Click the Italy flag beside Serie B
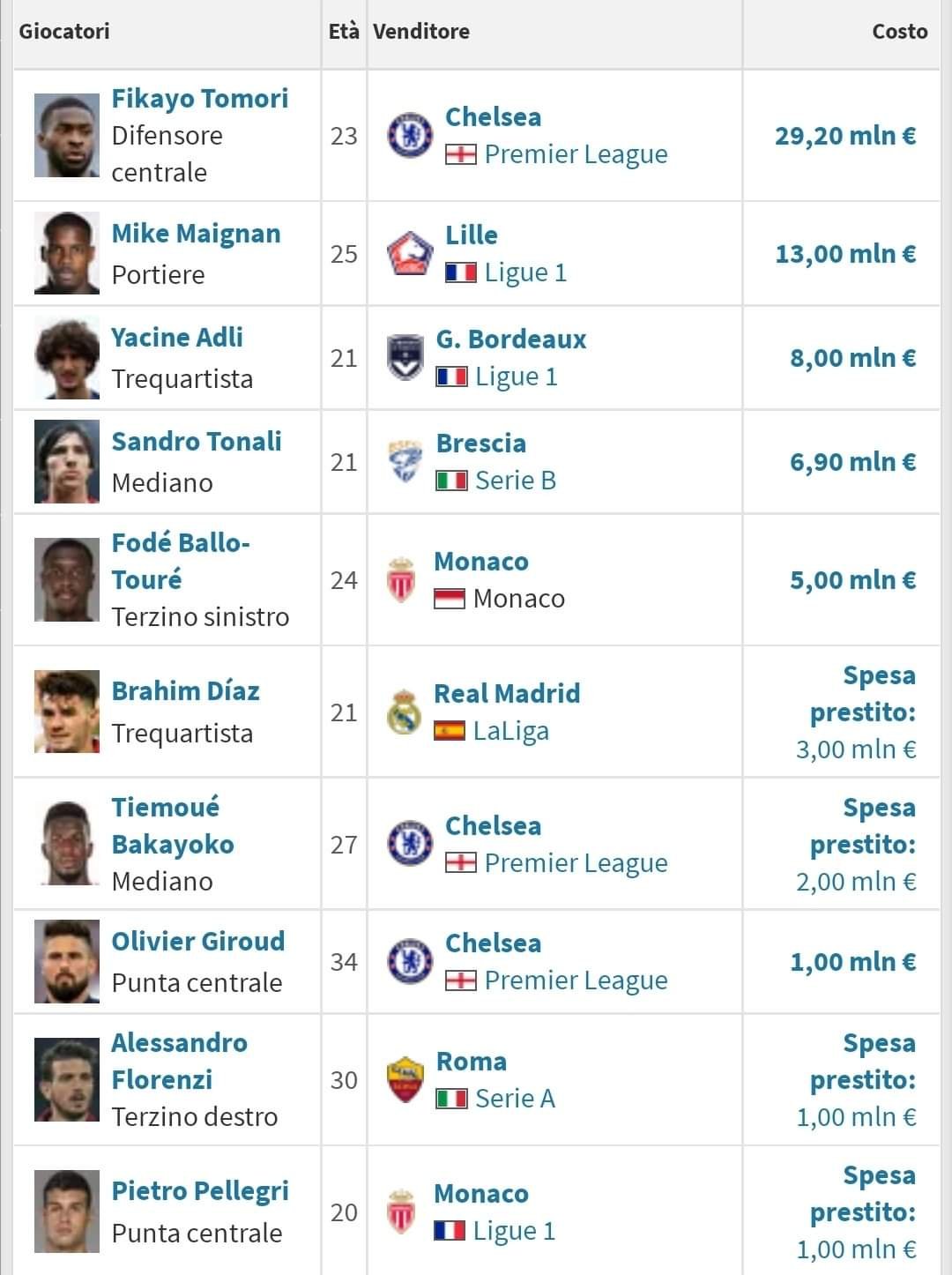The width and height of the screenshot is (952, 1275). coord(451,481)
